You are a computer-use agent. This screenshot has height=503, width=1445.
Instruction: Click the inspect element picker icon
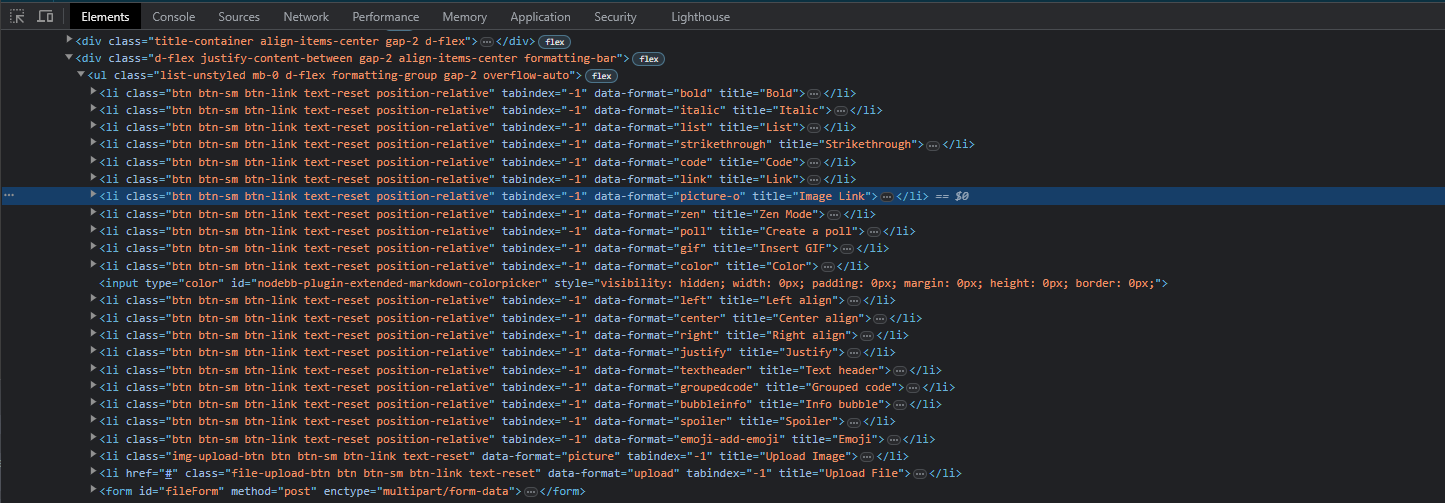click(17, 17)
